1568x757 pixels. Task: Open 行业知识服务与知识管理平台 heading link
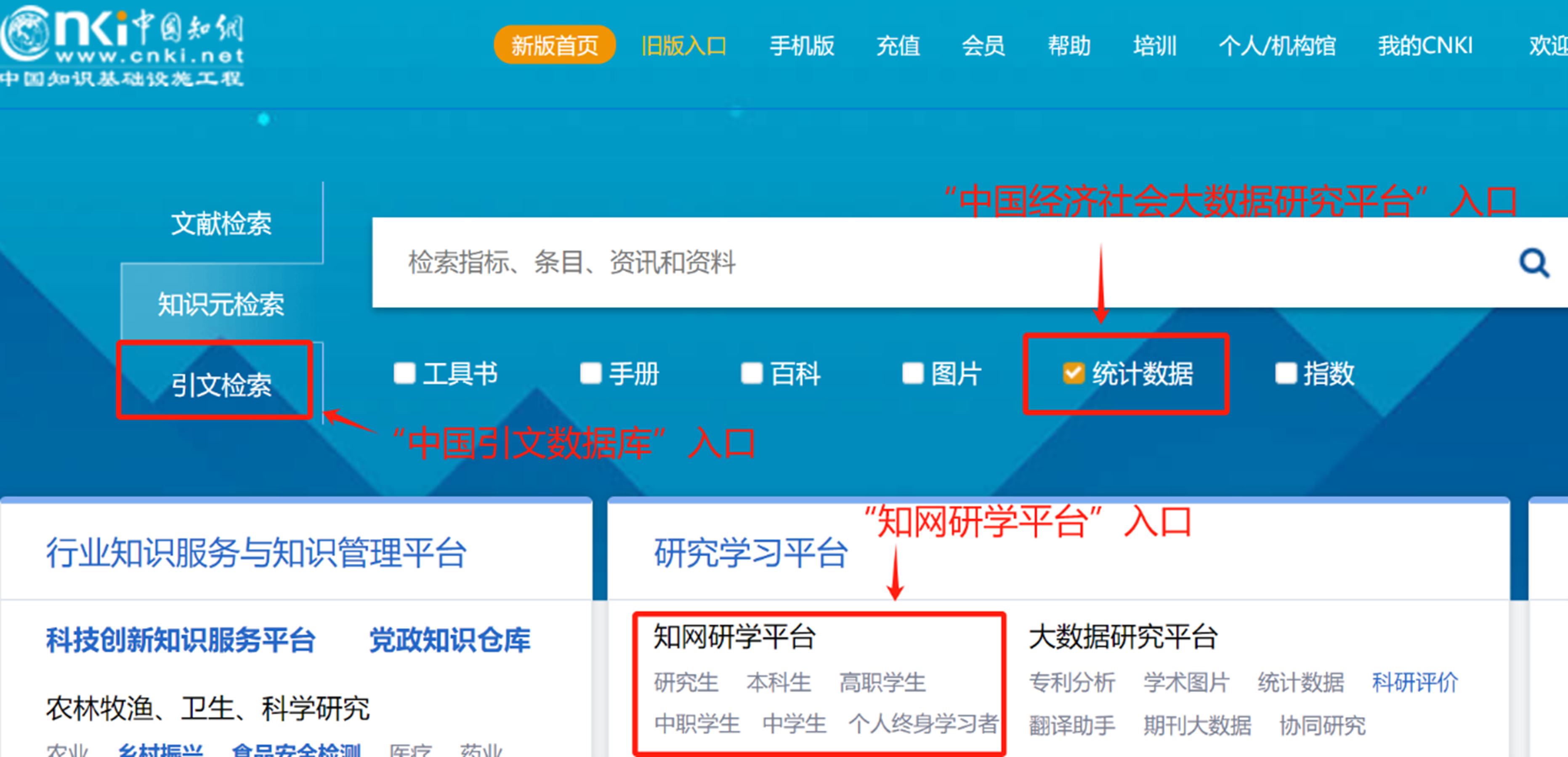click(x=256, y=552)
